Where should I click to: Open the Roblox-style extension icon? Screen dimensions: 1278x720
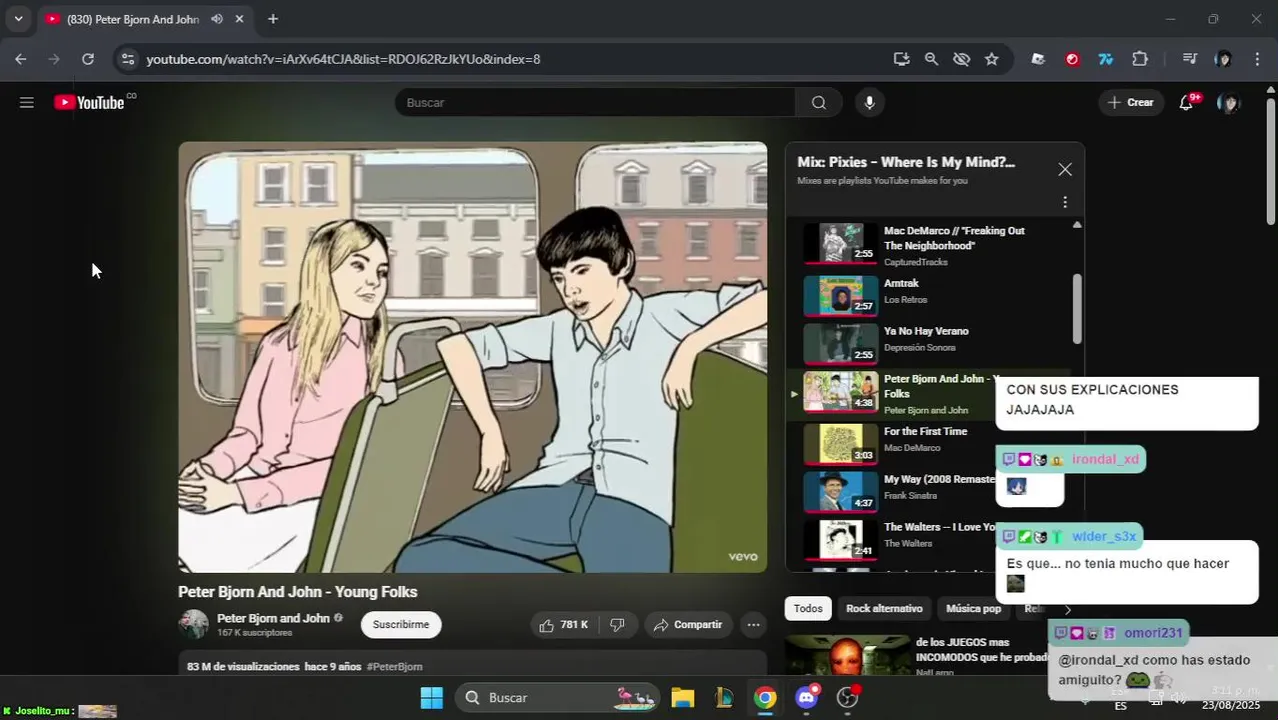point(1038,59)
